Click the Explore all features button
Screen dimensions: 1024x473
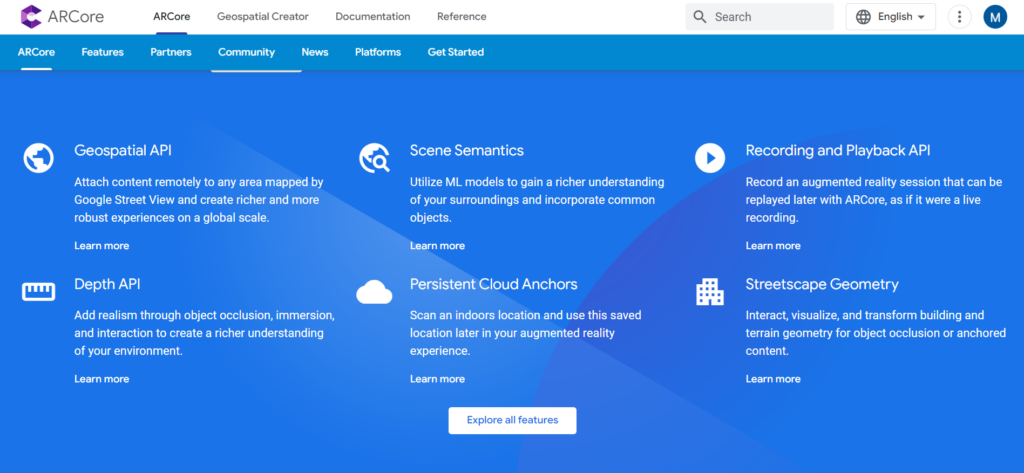(512, 420)
